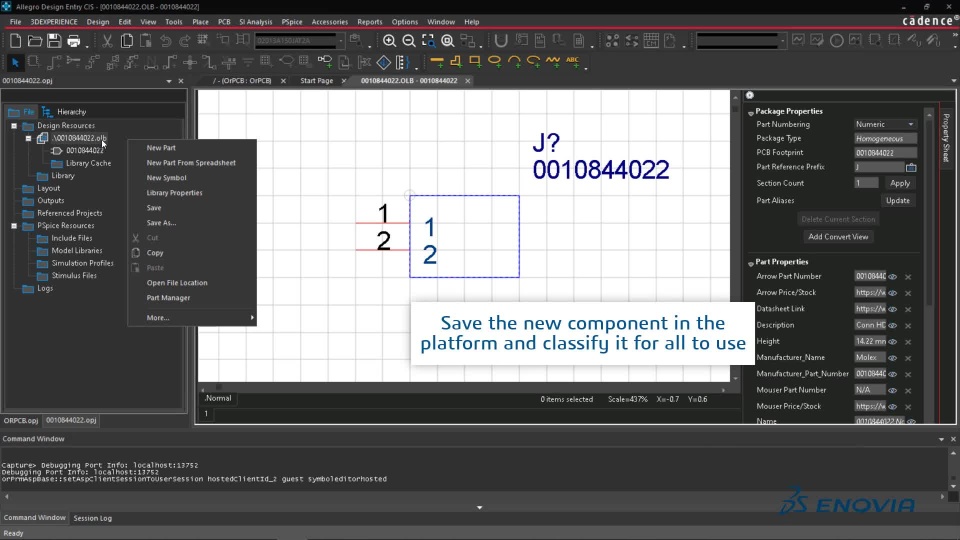Expand the More... submenu arrow
The width and height of the screenshot is (960, 540).
pyautogui.click(x=252, y=318)
